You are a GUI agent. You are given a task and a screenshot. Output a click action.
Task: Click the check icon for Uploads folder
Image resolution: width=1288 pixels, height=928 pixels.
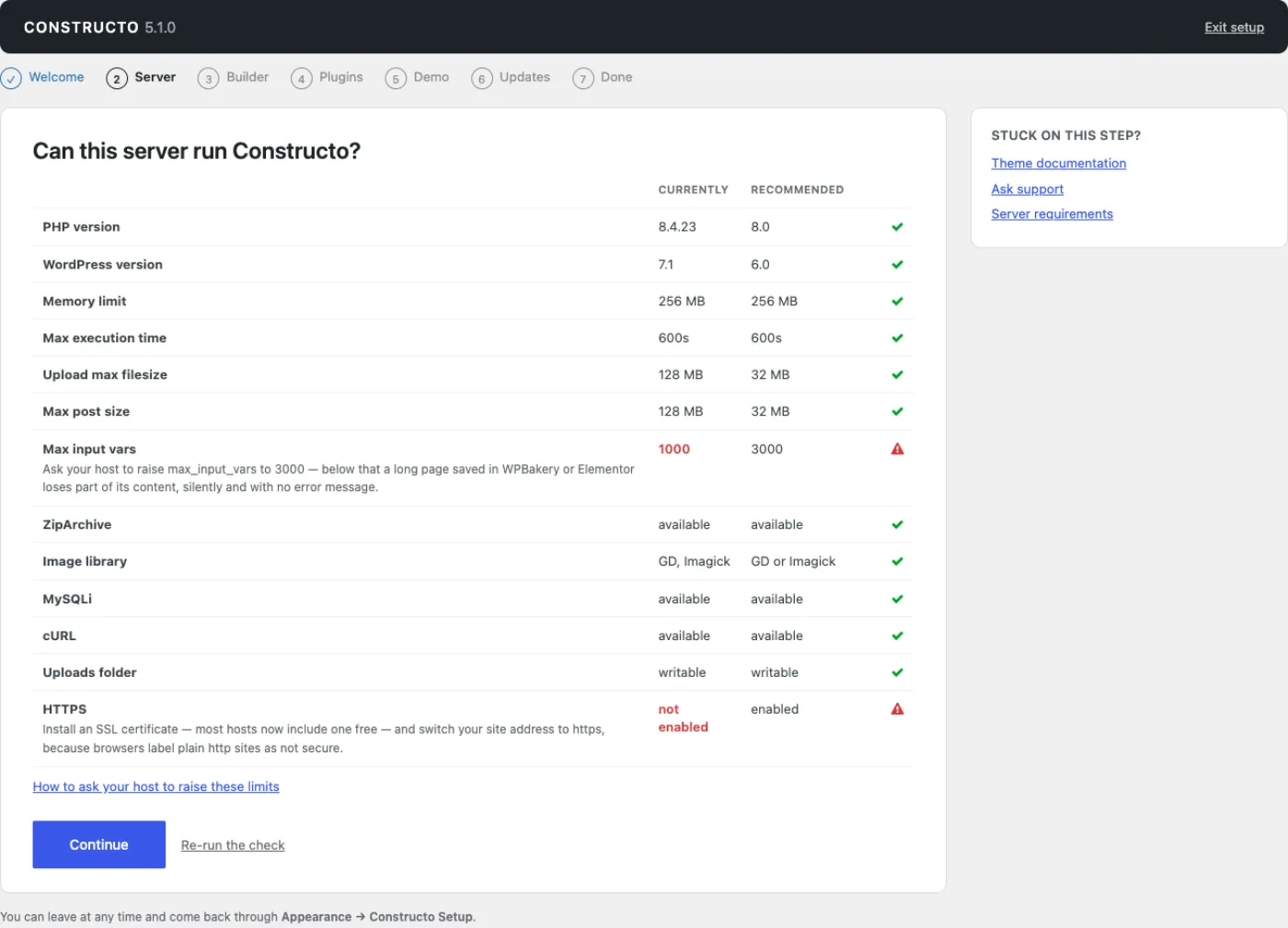[897, 673]
